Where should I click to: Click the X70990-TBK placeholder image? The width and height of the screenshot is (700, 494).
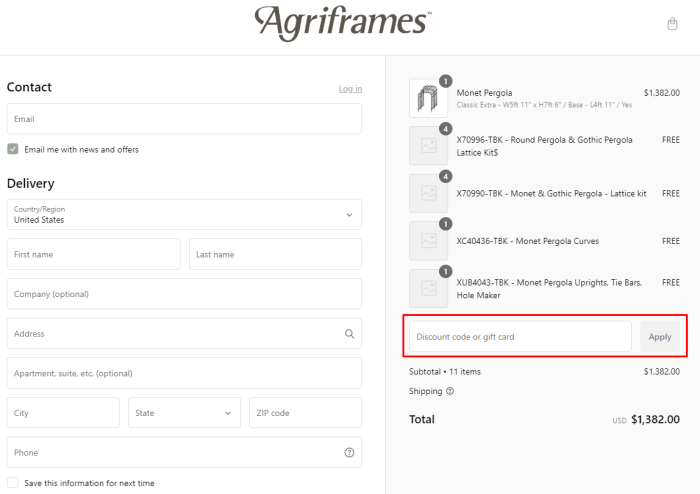[x=428, y=193]
